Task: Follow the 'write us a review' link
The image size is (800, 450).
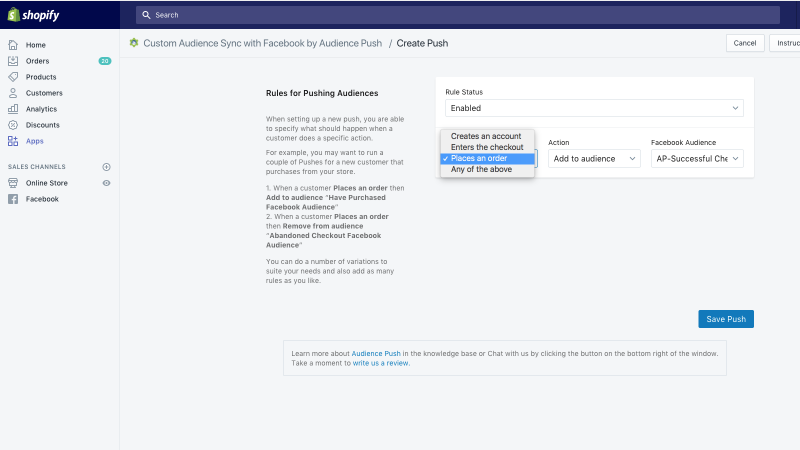Action: [381, 363]
